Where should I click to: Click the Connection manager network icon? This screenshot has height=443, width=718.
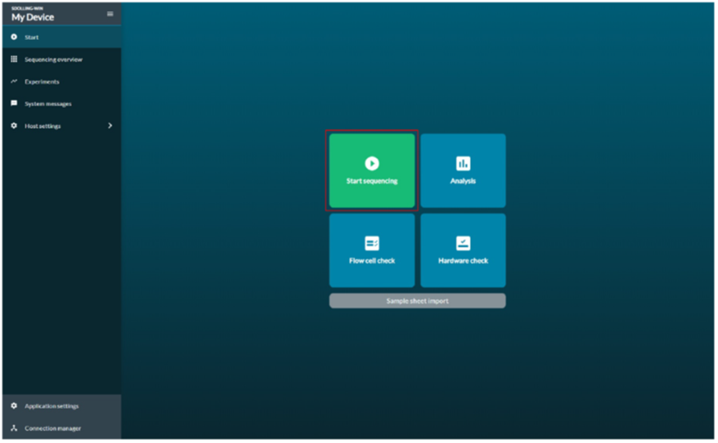[x=14, y=428]
